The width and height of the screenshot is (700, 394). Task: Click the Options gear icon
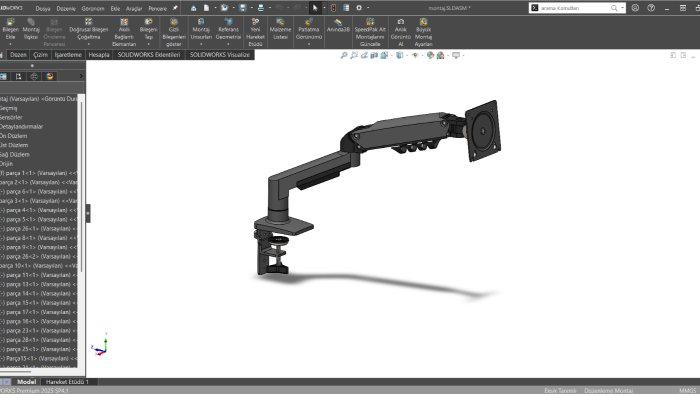[359, 8]
